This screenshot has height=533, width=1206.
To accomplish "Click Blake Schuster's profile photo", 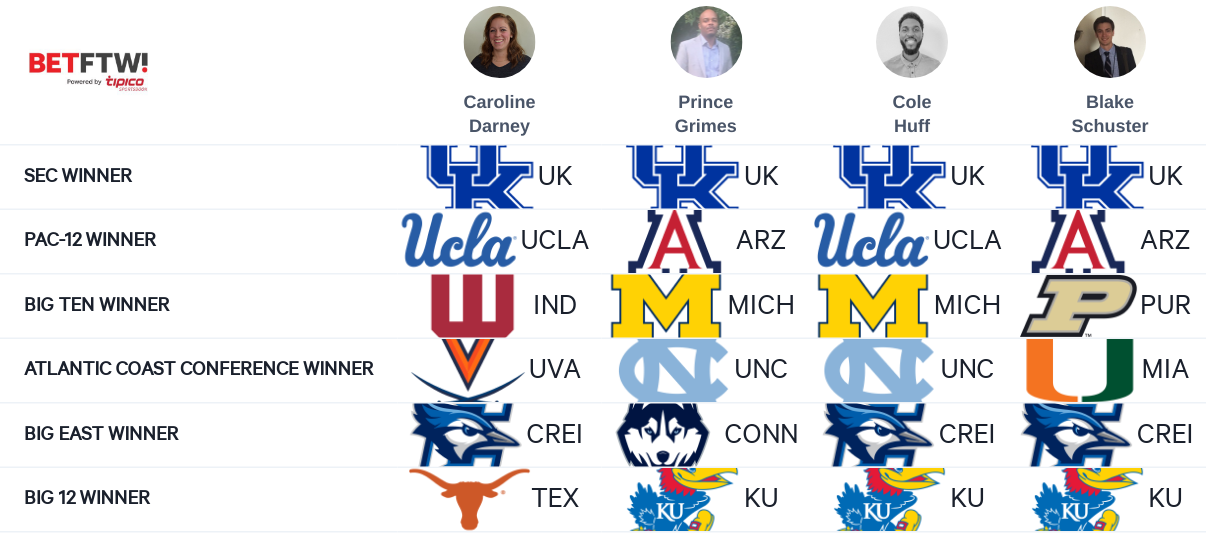I will pyautogui.click(x=1110, y=42).
